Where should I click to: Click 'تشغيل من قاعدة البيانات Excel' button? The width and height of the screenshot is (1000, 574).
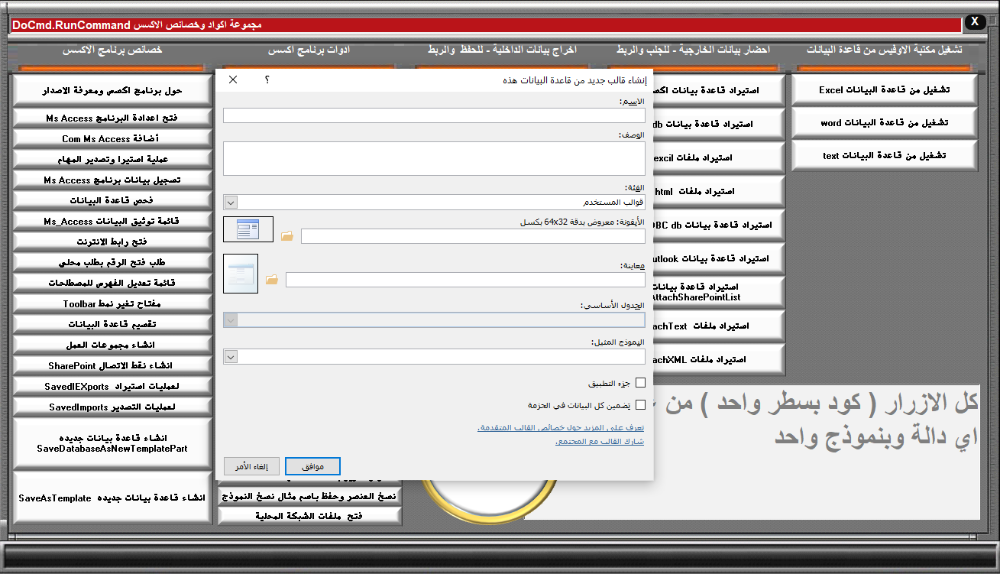883,90
